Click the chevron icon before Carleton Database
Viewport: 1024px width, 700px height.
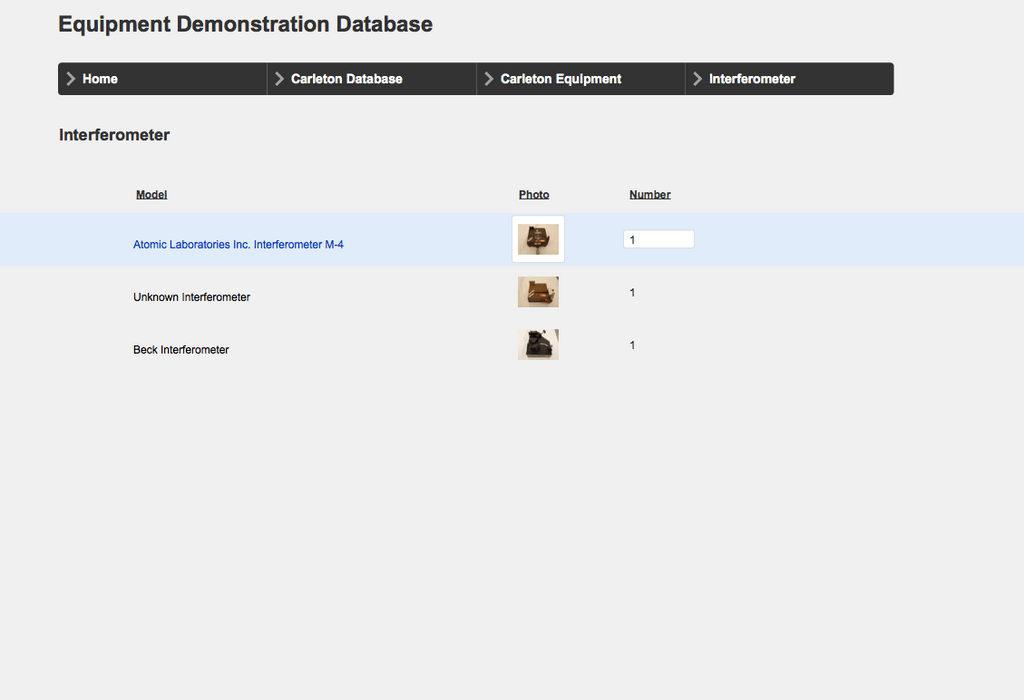click(280, 78)
